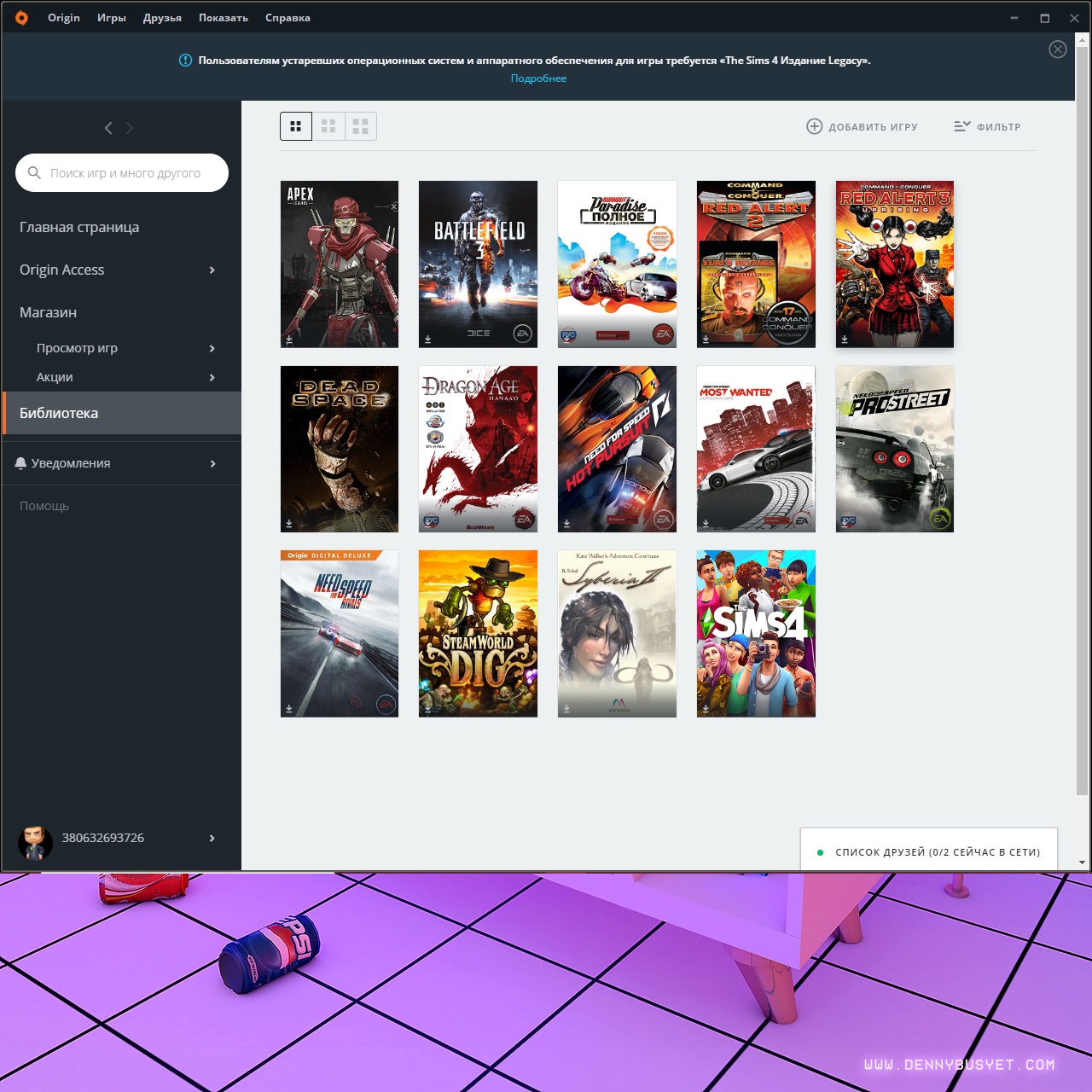Select the Burnout Paradise game tile
Image resolution: width=1092 pixels, height=1092 pixels.
[x=617, y=264]
